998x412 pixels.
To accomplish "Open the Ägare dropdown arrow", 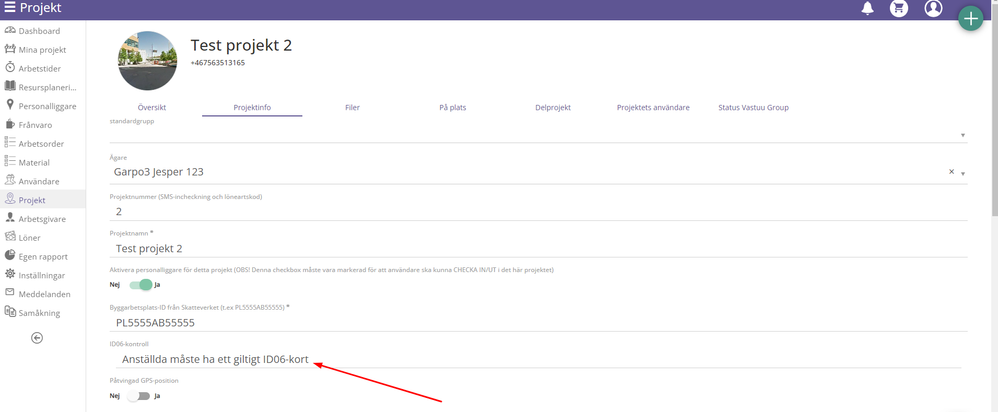I will [x=963, y=174].
